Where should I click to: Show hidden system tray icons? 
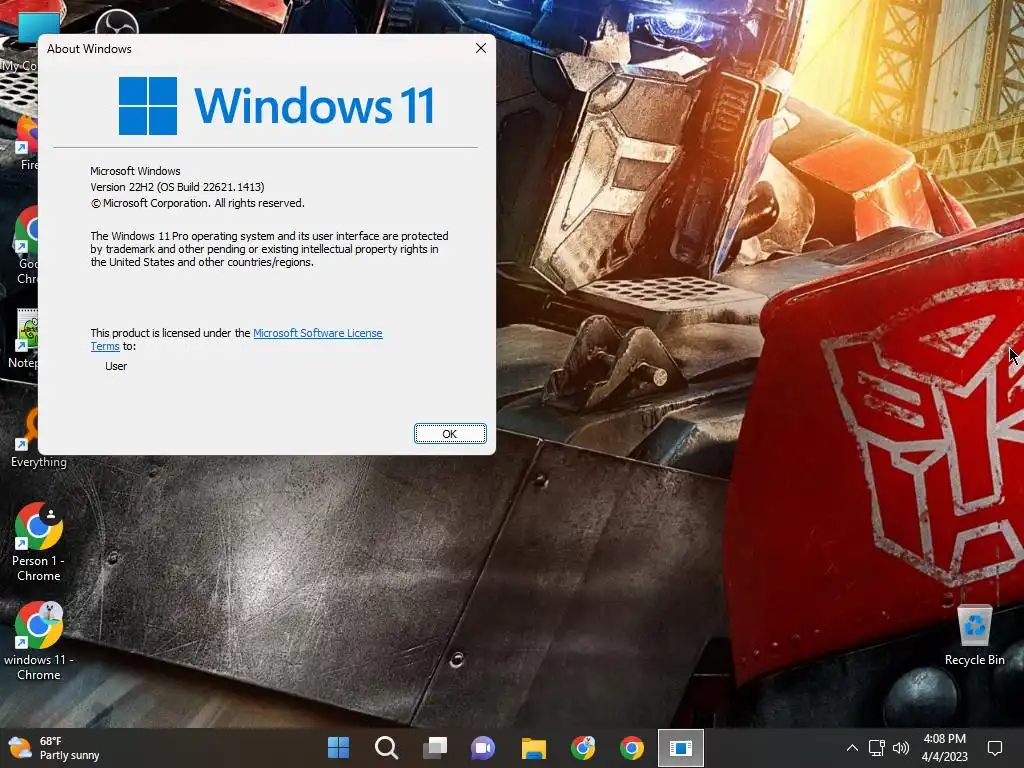[852, 748]
